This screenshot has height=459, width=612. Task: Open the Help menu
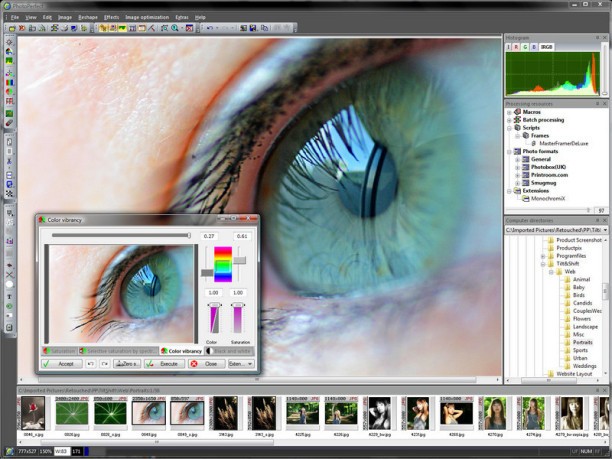[200, 17]
